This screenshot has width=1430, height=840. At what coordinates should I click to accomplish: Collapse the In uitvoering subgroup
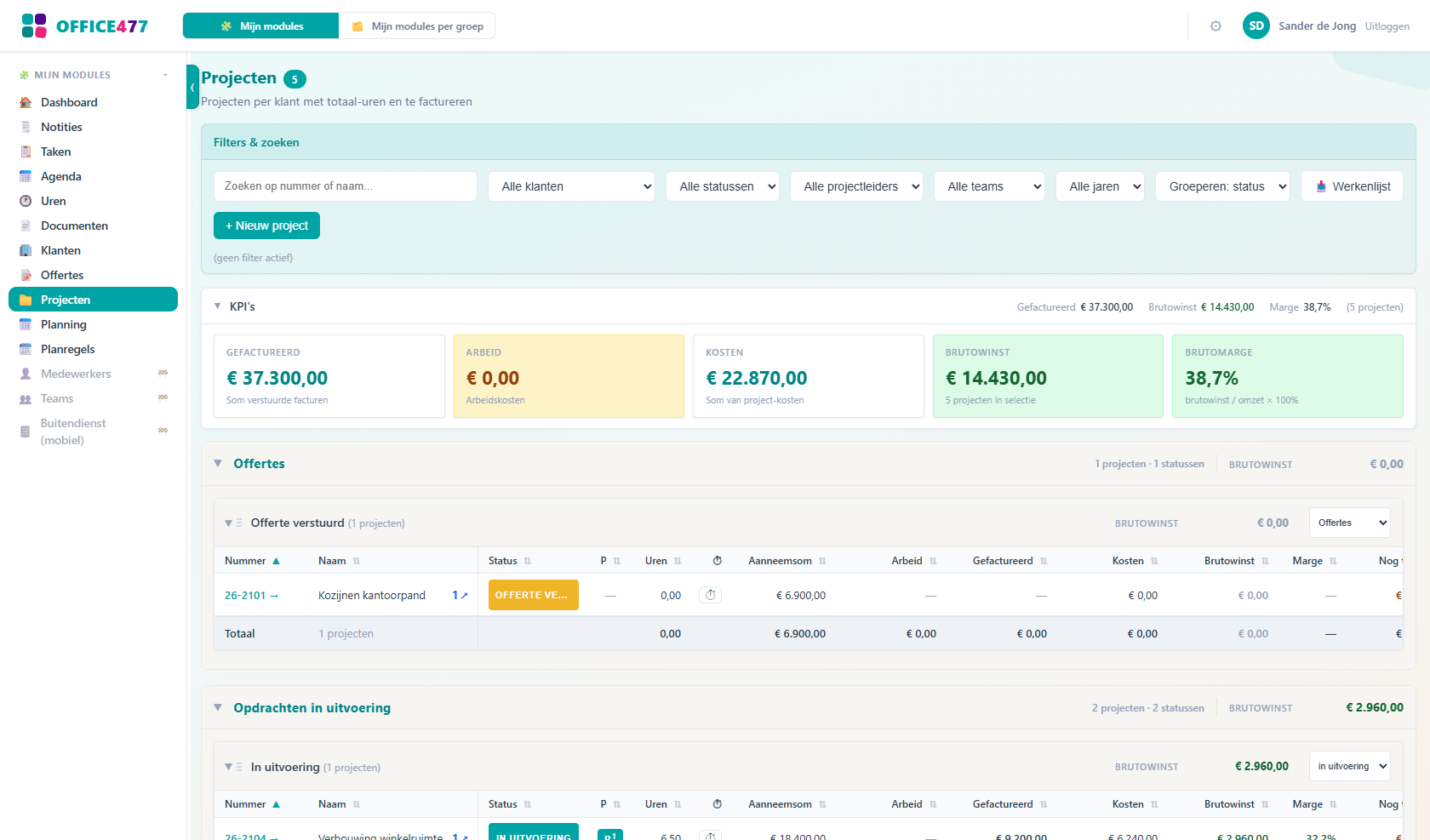(x=228, y=768)
